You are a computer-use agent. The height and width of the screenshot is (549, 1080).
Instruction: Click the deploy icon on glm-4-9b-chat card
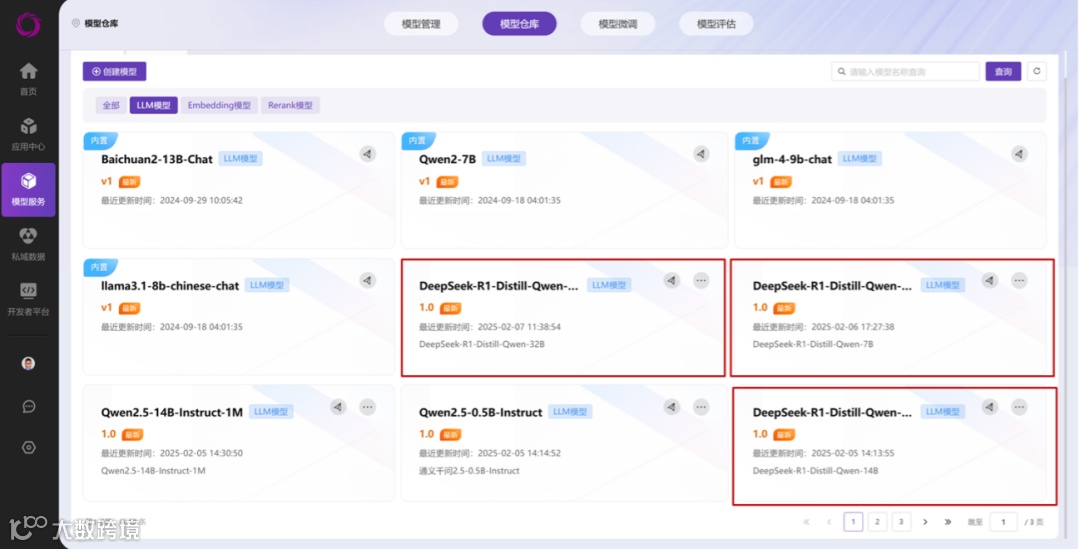point(1019,154)
